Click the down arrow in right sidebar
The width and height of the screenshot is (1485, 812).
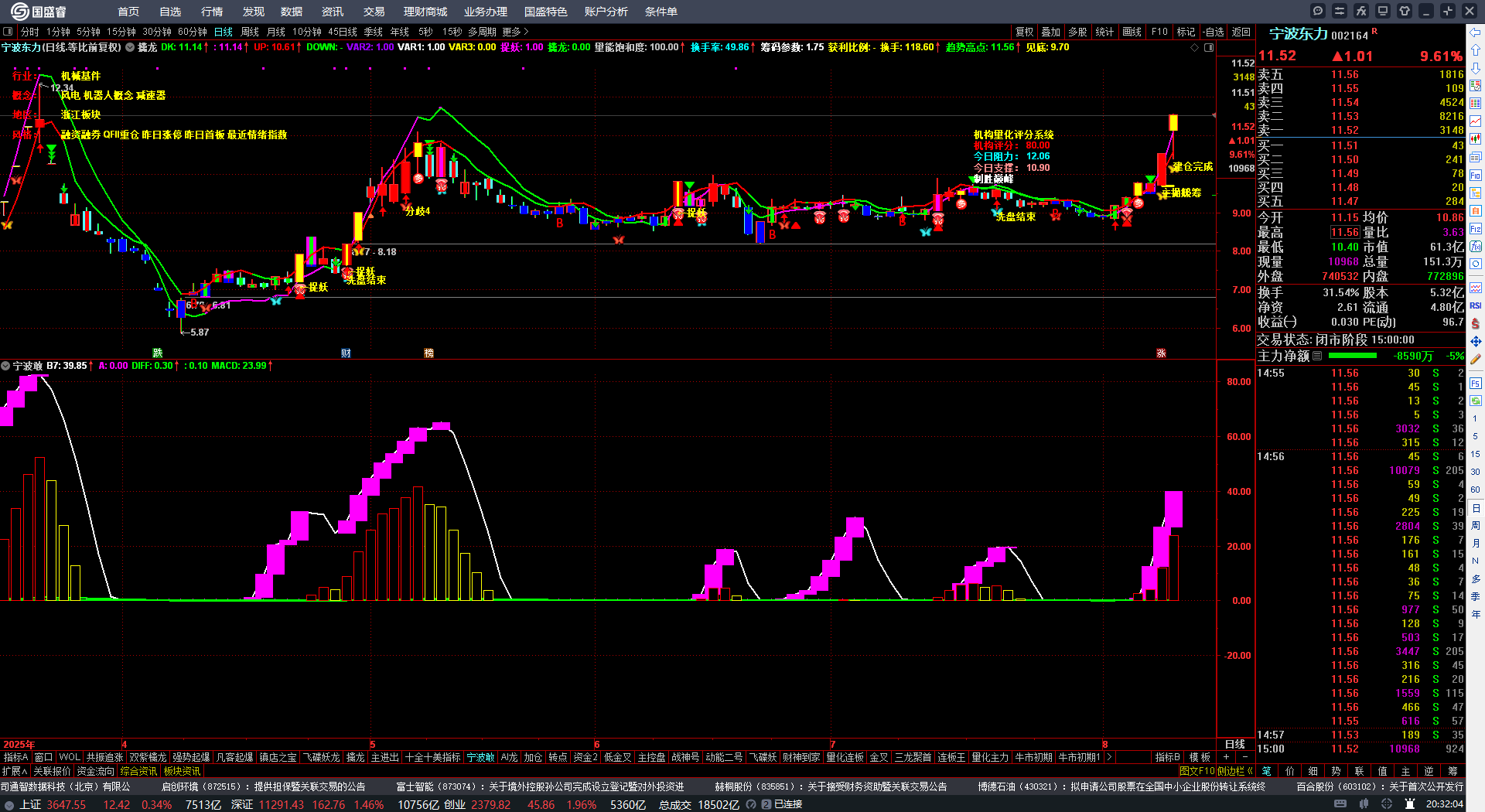(x=1476, y=68)
